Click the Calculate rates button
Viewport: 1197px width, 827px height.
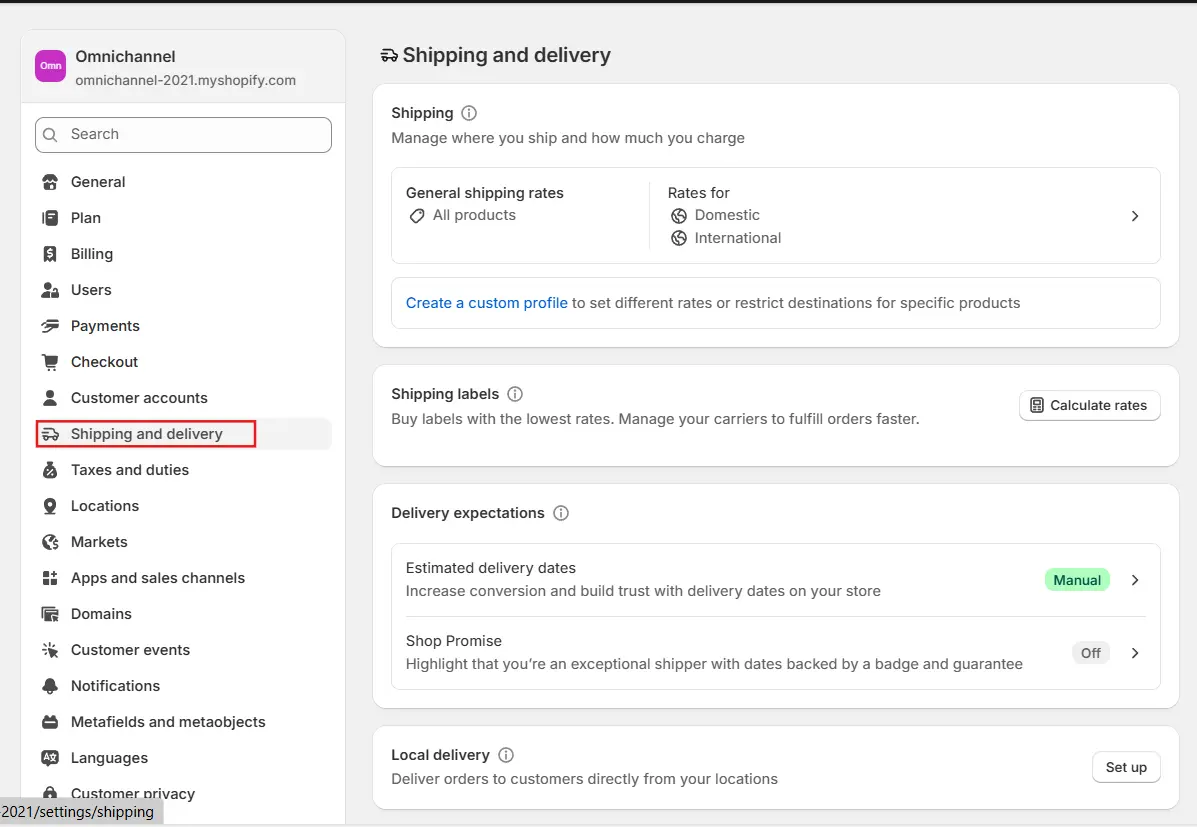pyautogui.click(x=1089, y=405)
